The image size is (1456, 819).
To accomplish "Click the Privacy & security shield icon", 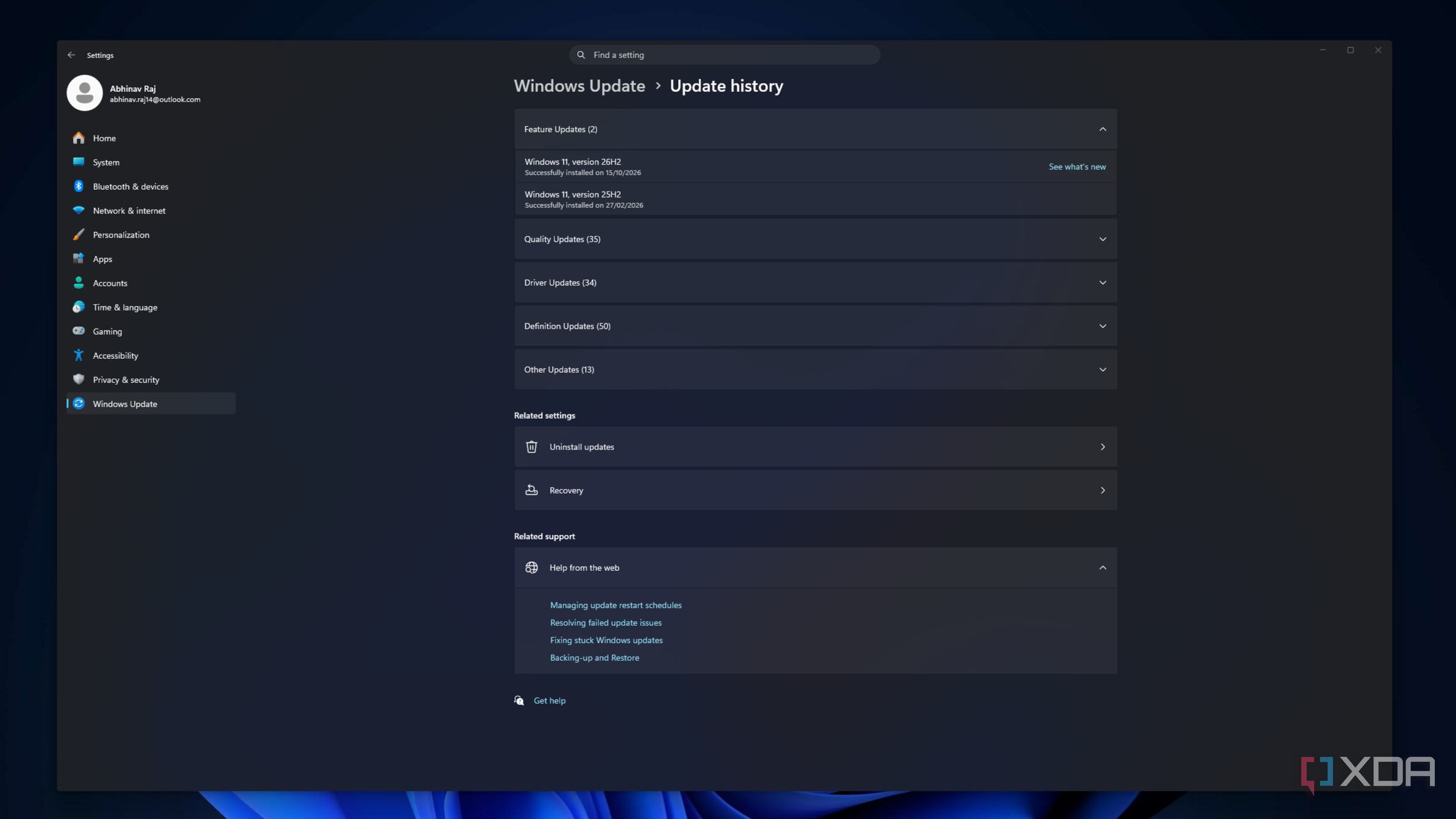I will pyautogui.click(x=79, y=379).
